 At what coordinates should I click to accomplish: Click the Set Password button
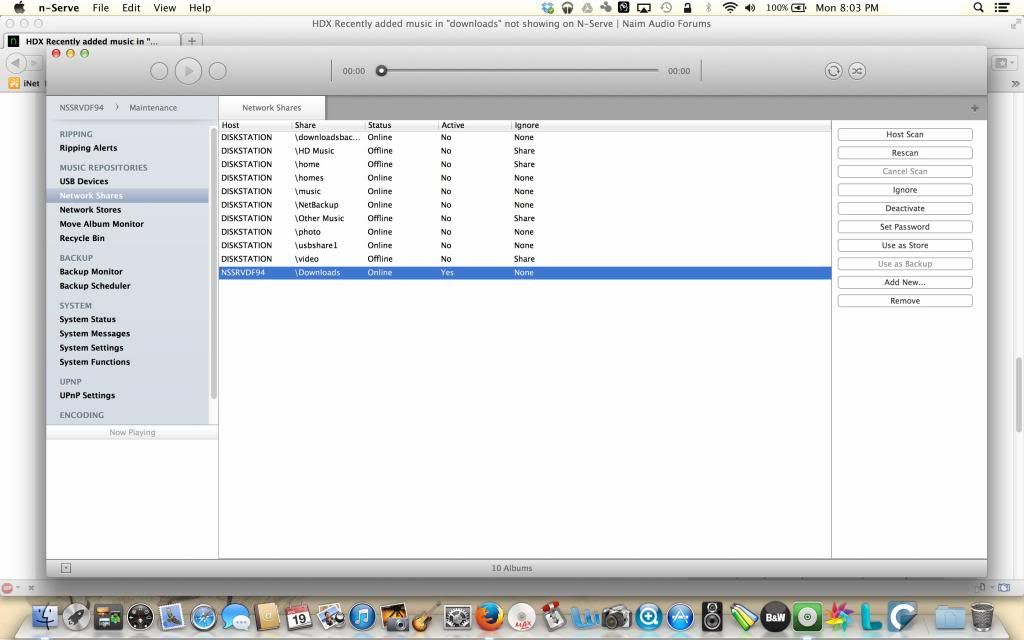coord(904,227)
